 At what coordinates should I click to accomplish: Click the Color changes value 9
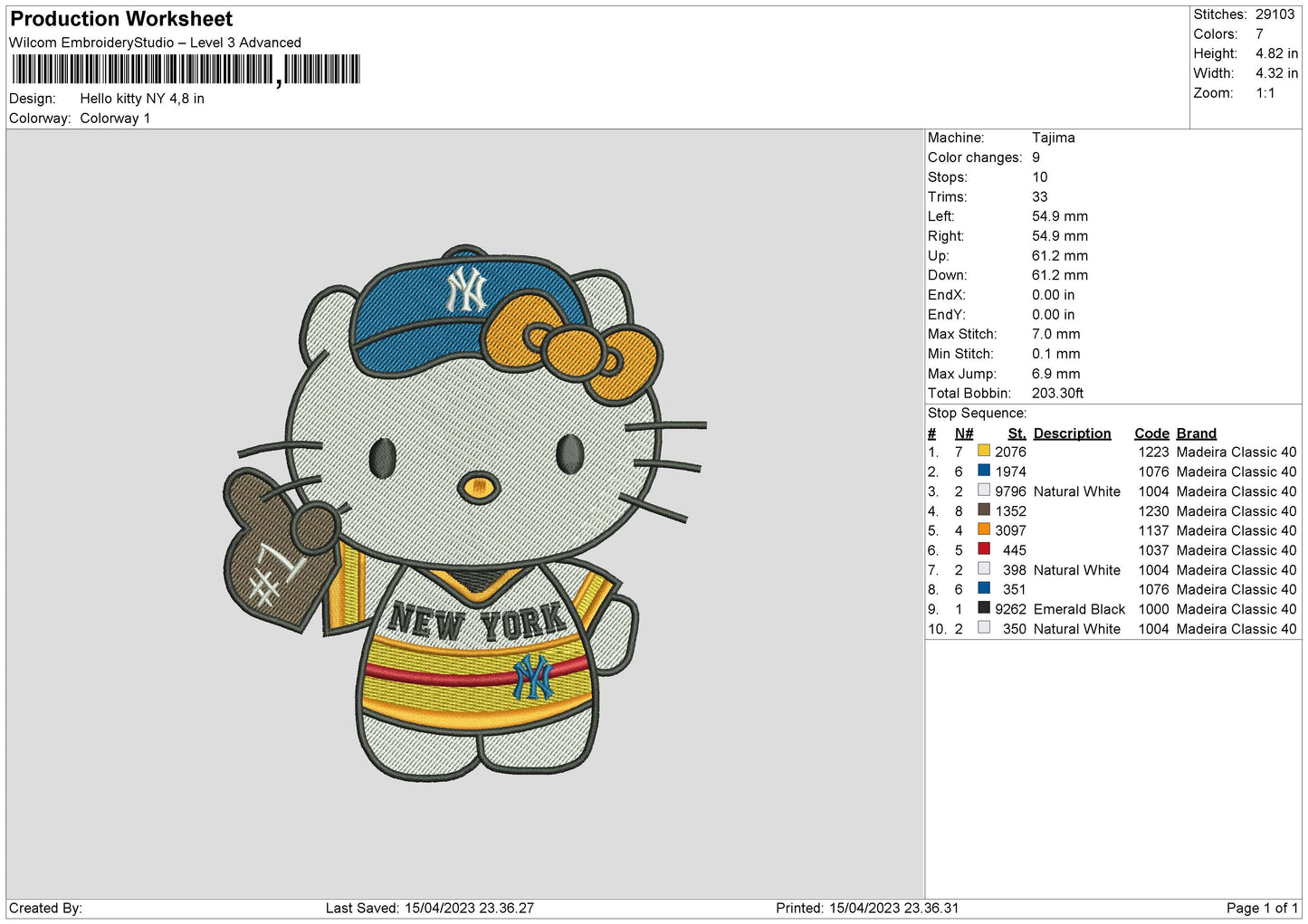click(1036, 157)
